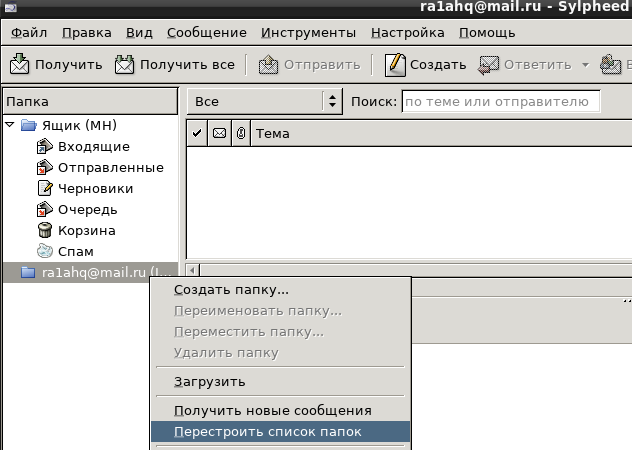The height and width of the screenshot is (450, 632).
Task: Click the Спам junk icon
Action: tap(45, 251)
